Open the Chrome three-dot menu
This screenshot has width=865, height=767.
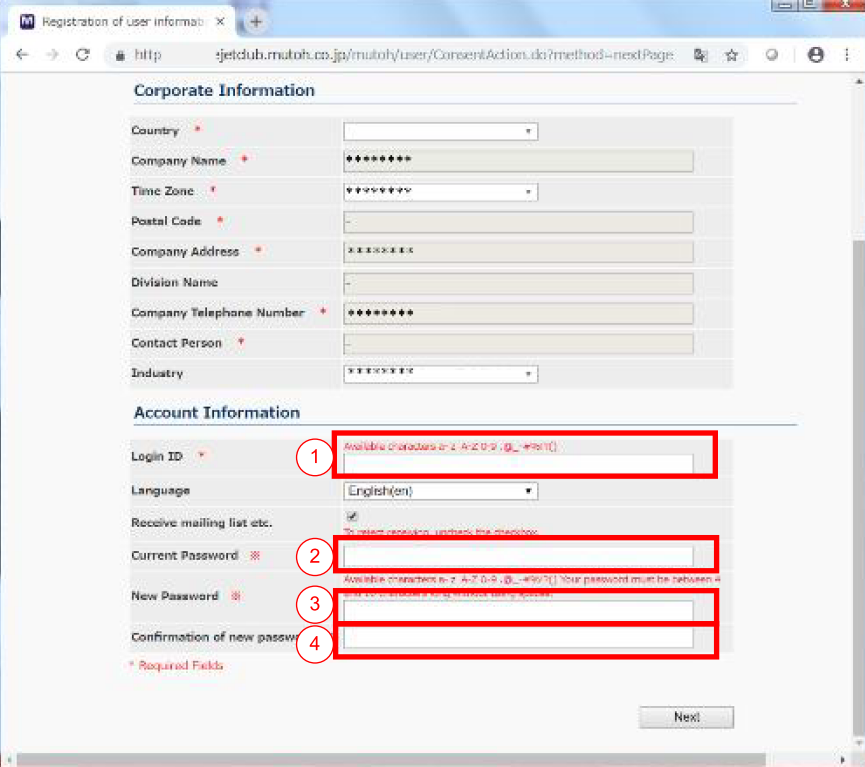click(x=846, y=56)
